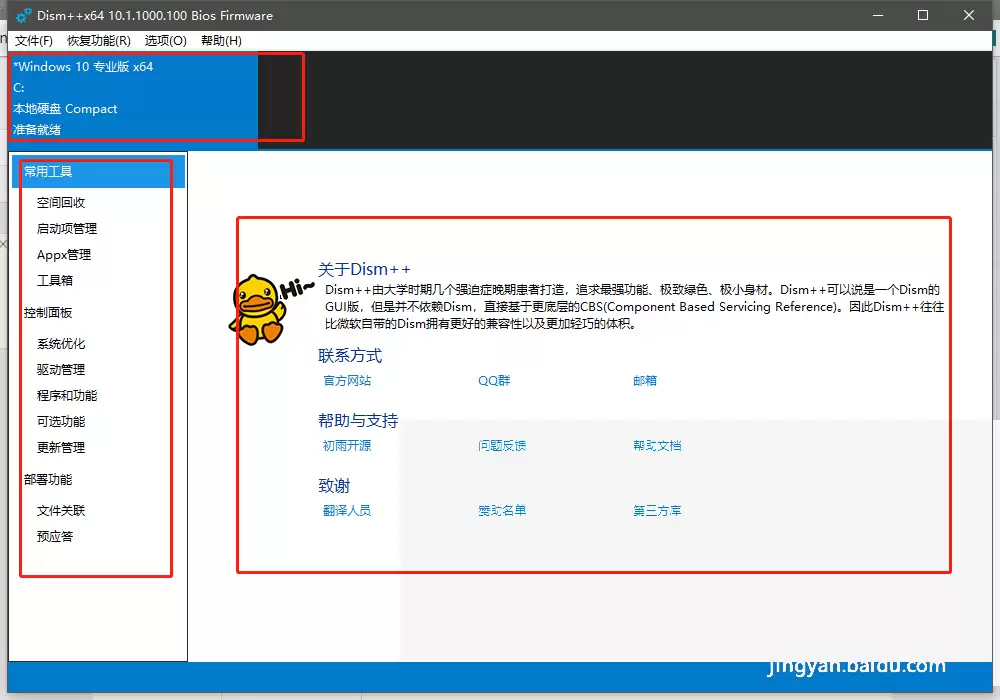Click the 初雨开源 link
The height and width of the screenshot is (700, 1000).
pos(347,446)
